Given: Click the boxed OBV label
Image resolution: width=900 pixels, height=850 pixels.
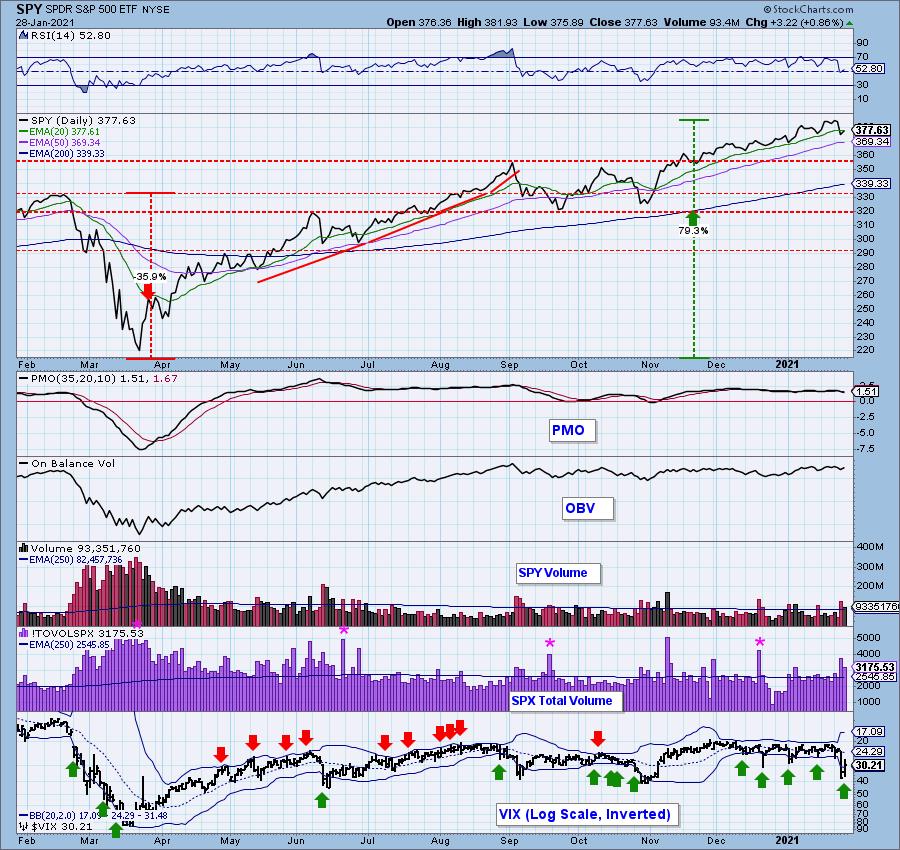Looking at the screenshot, I should (x=588, y=509).
